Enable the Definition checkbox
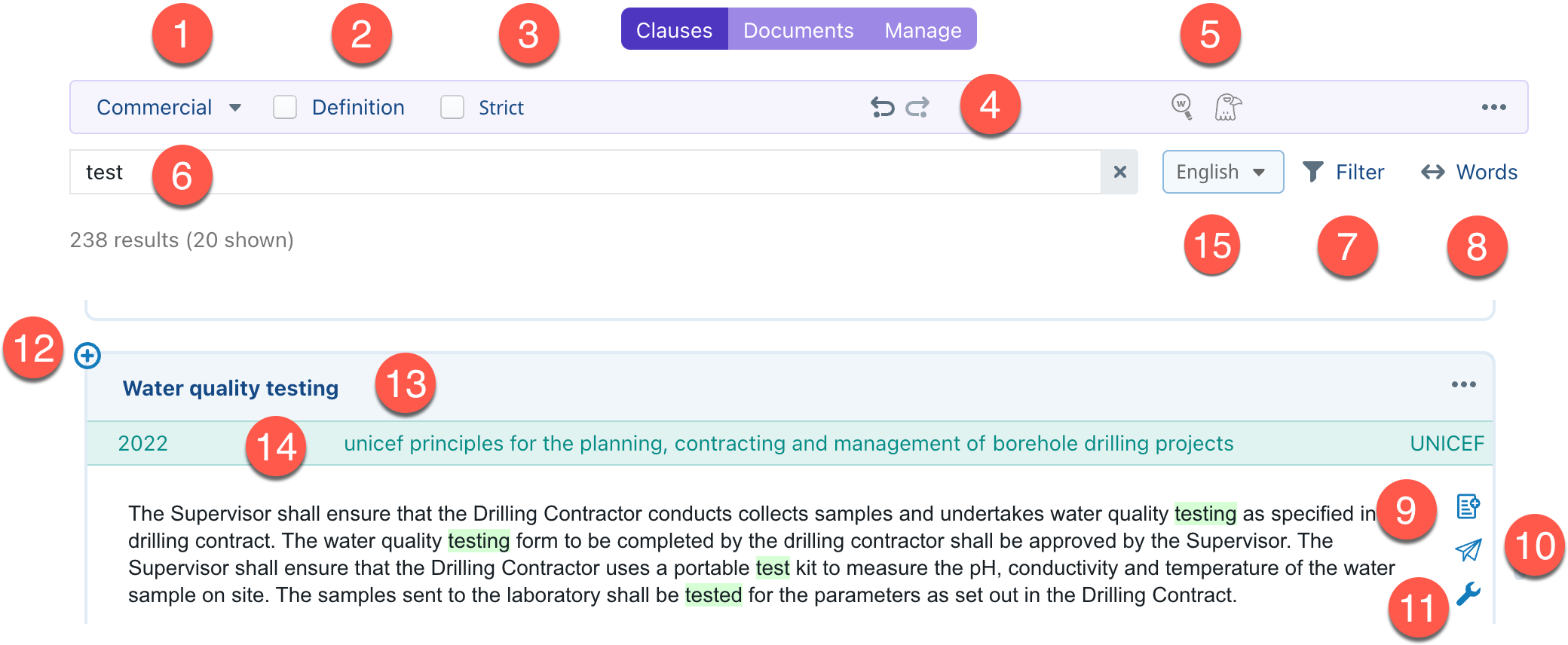 tap(285, 107)
